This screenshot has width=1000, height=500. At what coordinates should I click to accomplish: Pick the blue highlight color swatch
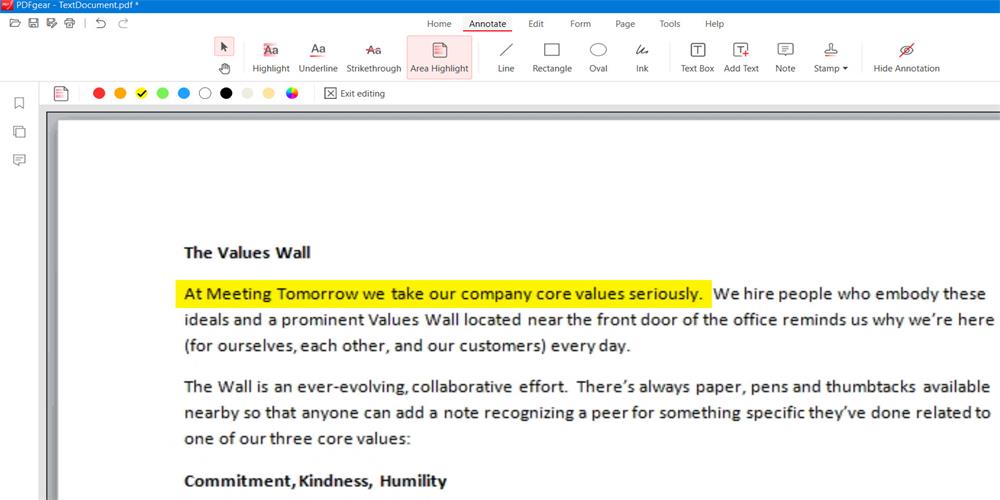coord(184,93)
